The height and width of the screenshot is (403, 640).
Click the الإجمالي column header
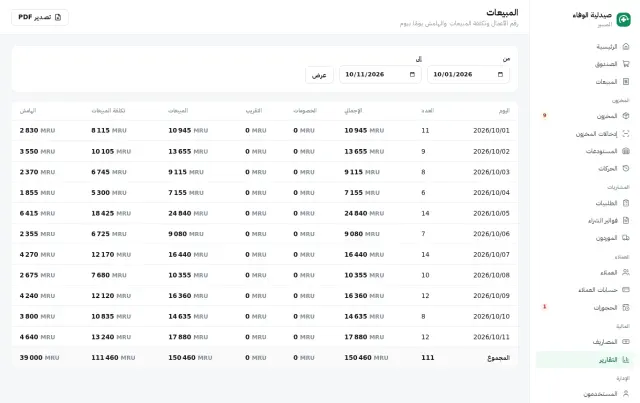coord(353,111)
